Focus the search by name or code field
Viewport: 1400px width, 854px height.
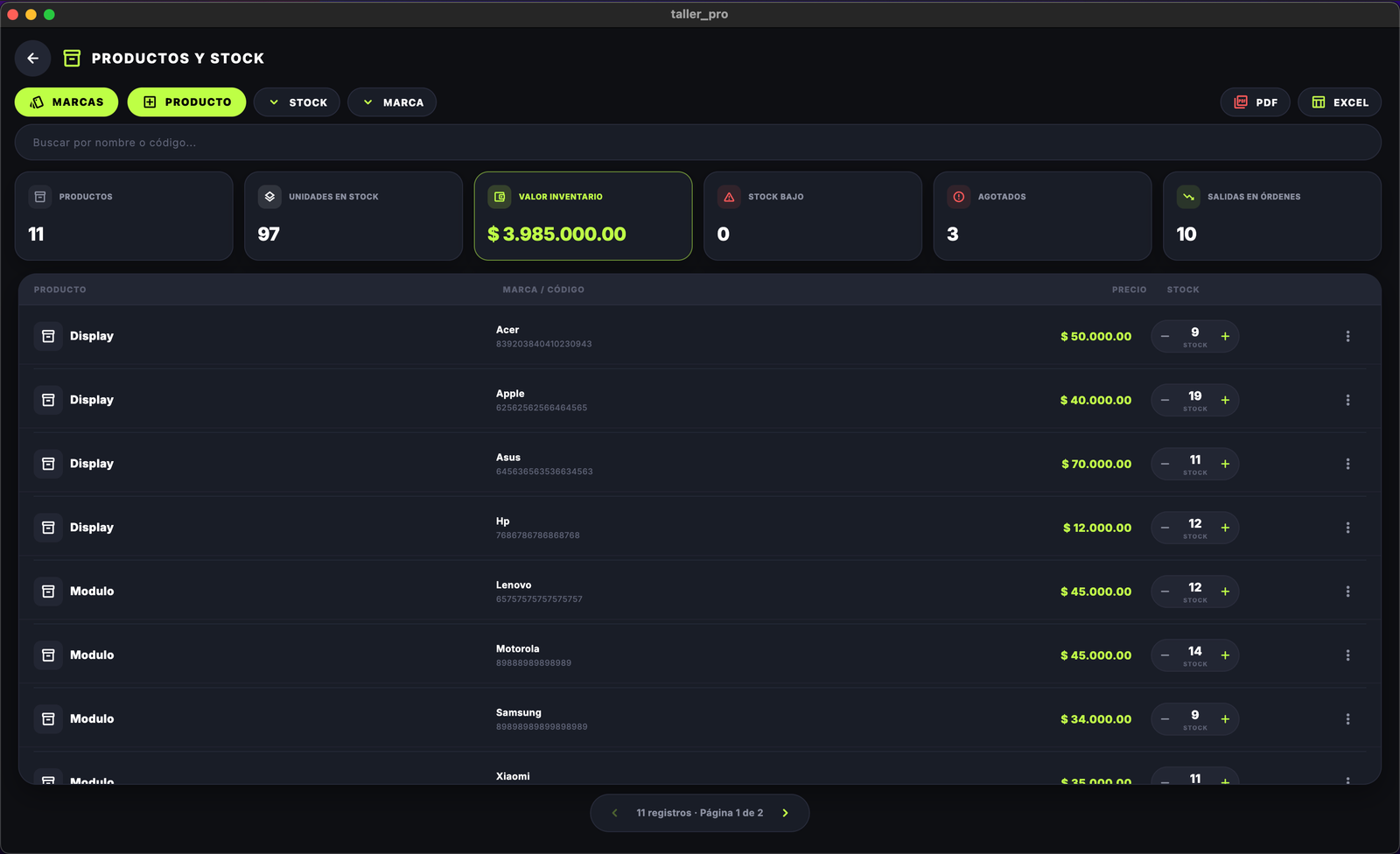coord(697,143)
